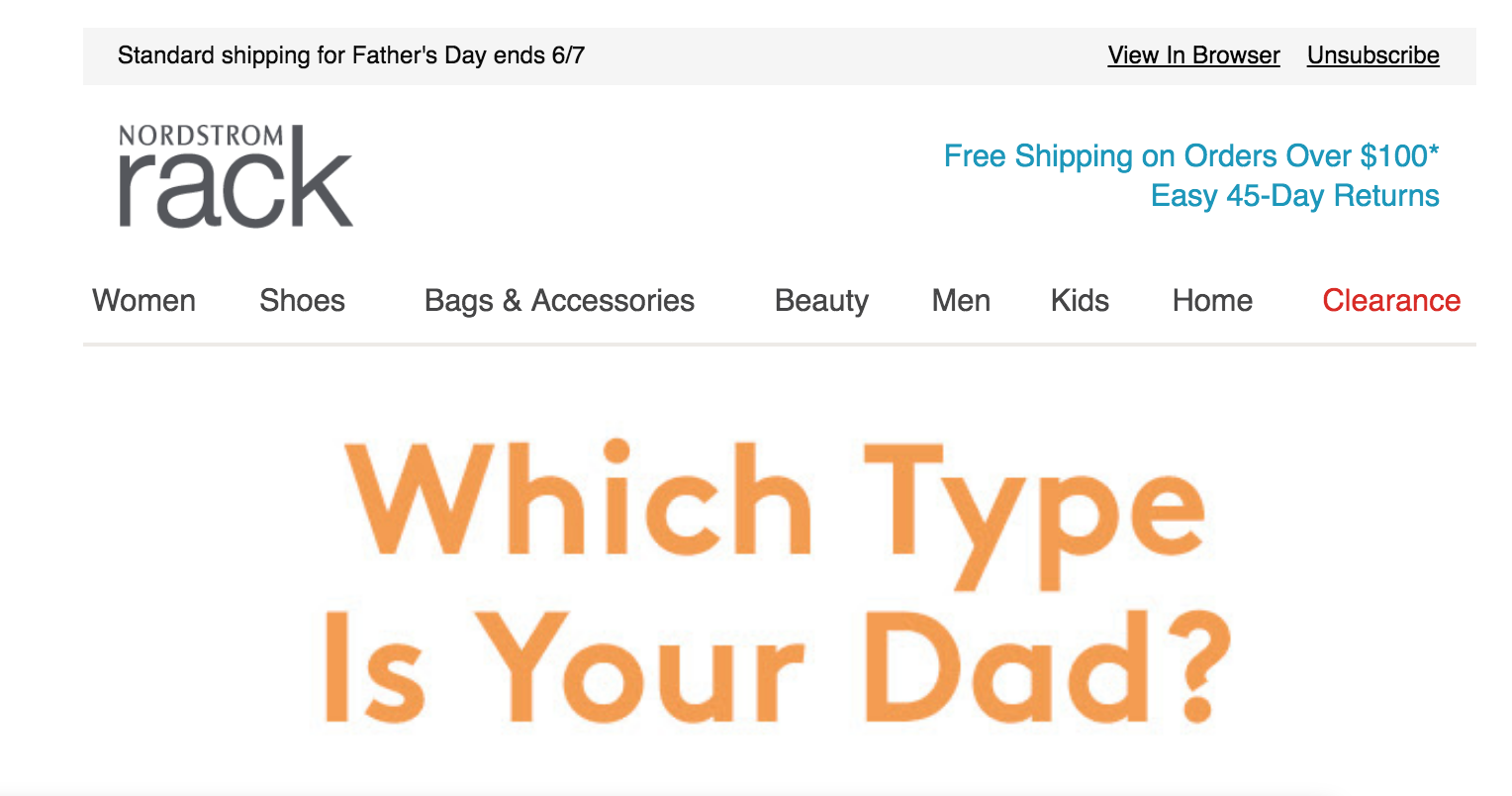Click the Nordstrom Rack logo
1512x796 pixels.
pyautogui.click(x=236, y=176)
